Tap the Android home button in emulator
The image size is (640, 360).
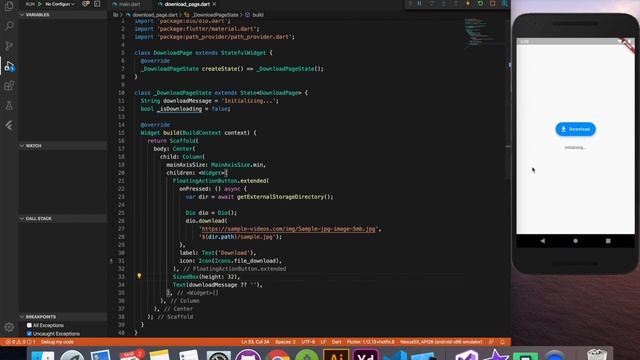pyautogui.click(x=575, y=241)
